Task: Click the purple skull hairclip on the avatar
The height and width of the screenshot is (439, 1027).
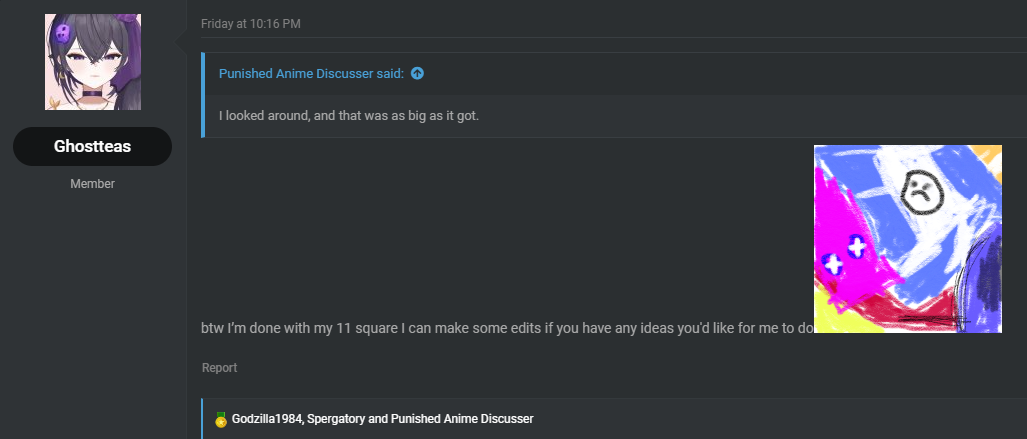Action: pos(62,33)
